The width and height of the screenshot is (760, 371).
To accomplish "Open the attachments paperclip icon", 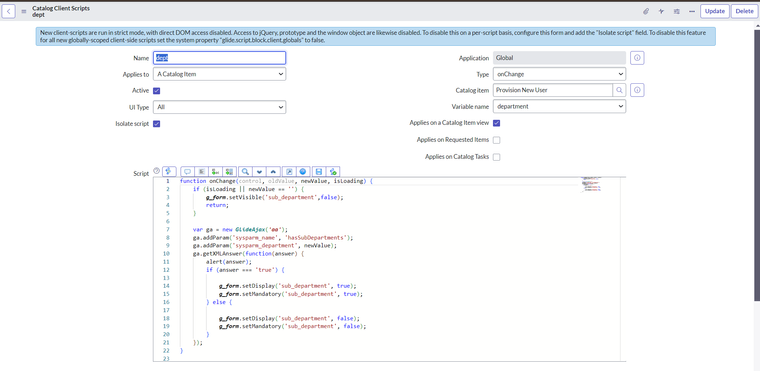I will click(646, 11).
